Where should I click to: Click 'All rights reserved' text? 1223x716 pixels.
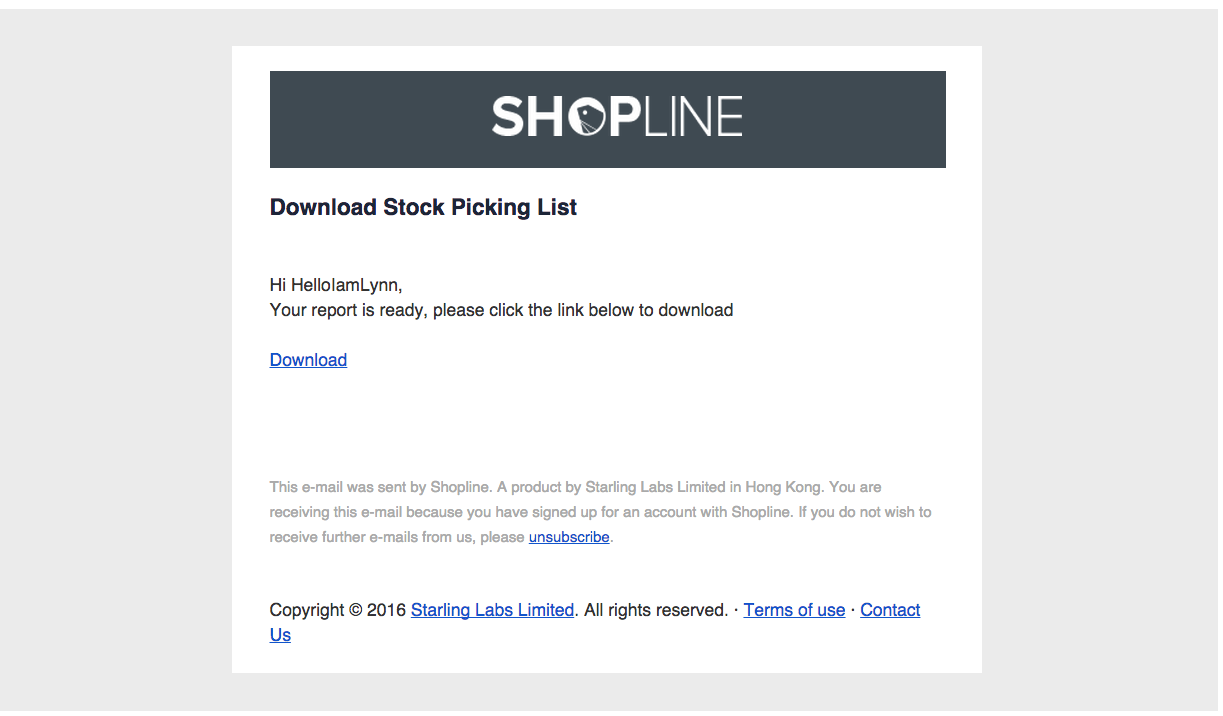(x=655, y=610)
